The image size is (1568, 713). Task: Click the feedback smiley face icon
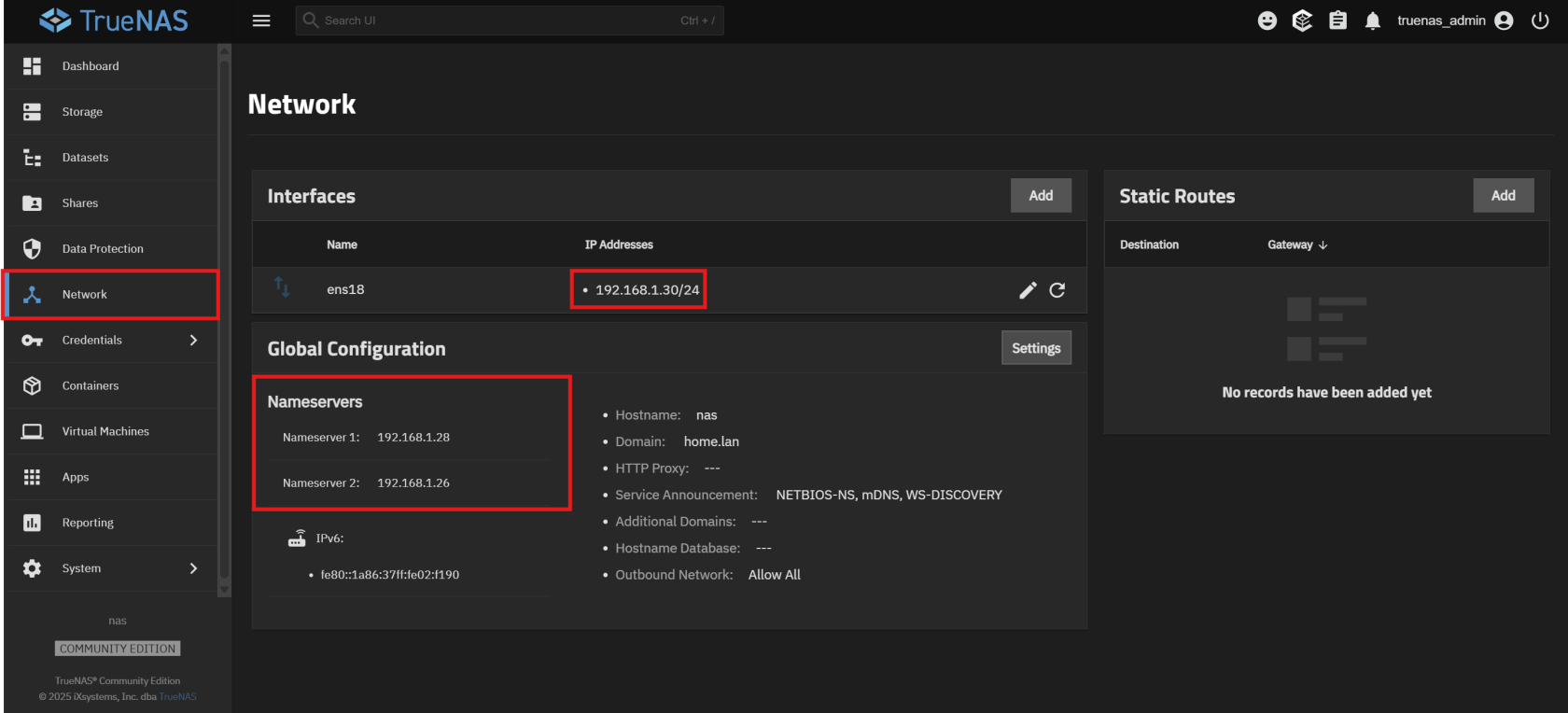[1267, 21]
